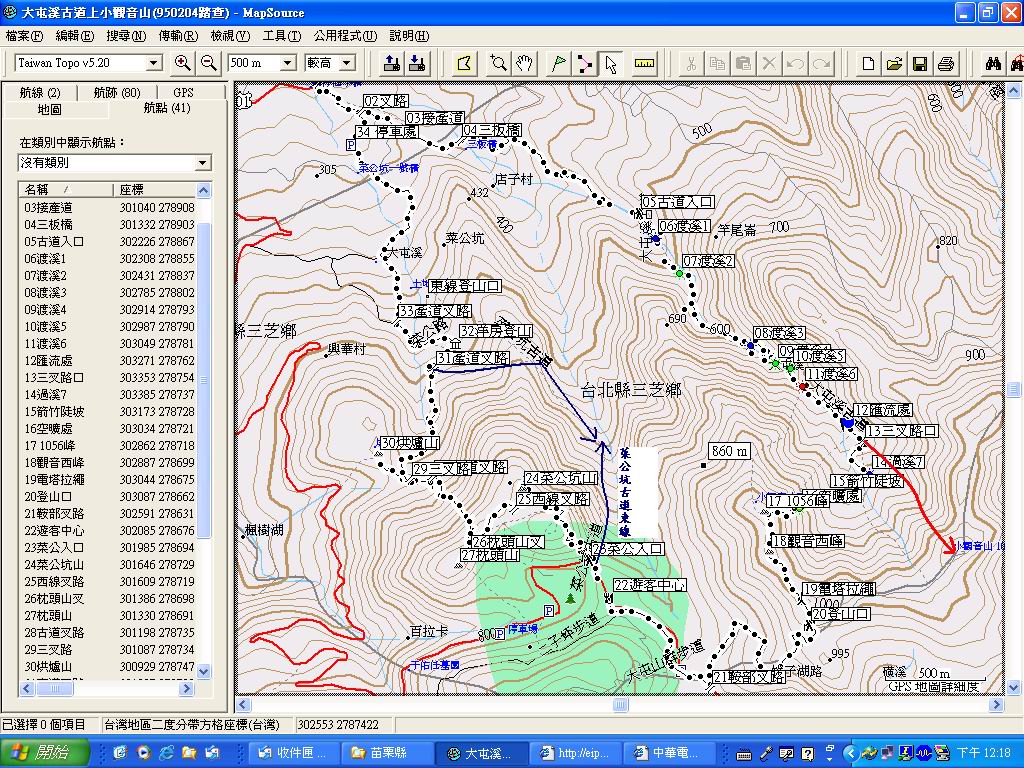Open the 500 m scale dropdown

coord(287,63)
